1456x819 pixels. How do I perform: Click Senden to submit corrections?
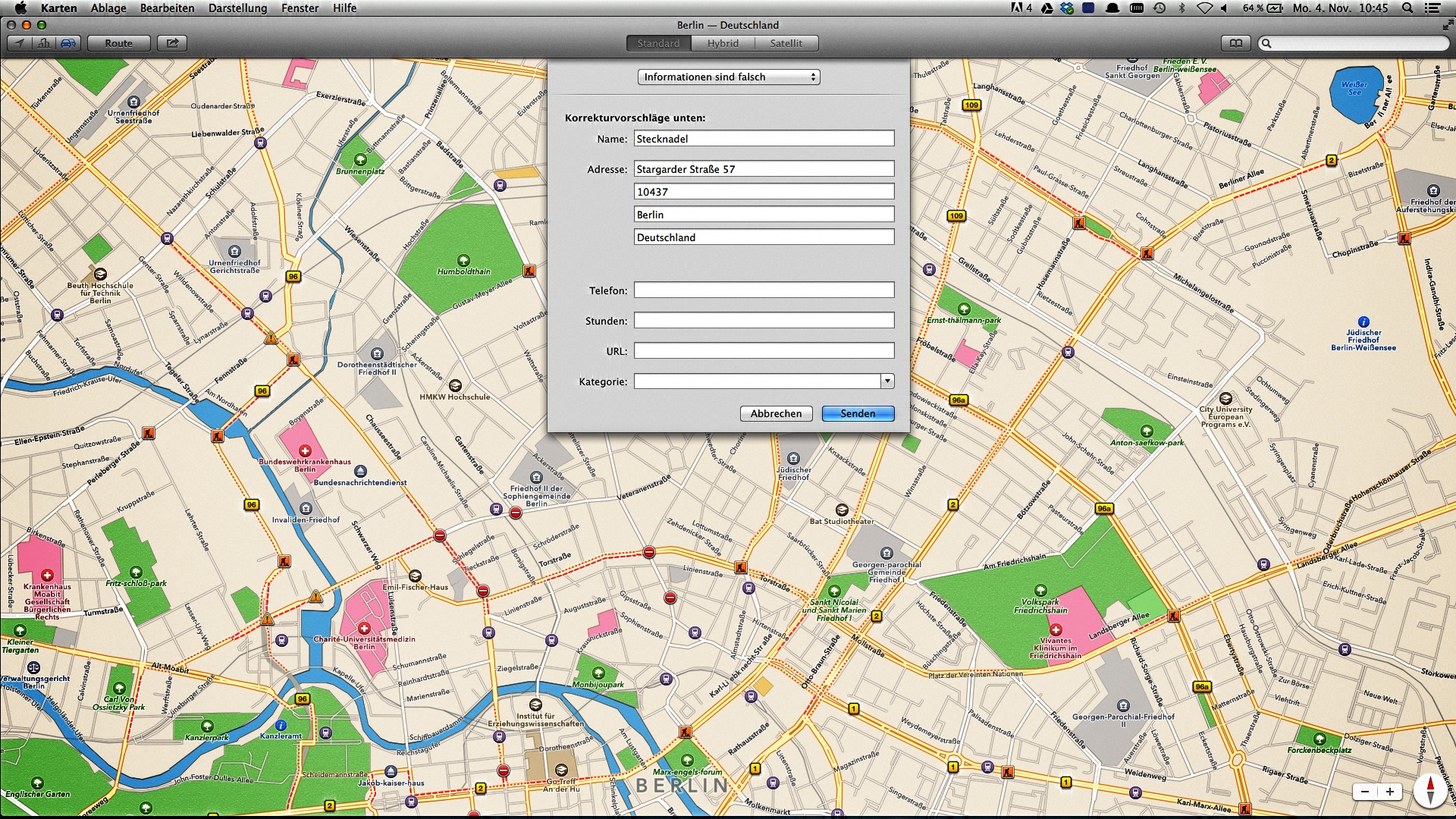[x=858, y=413]
